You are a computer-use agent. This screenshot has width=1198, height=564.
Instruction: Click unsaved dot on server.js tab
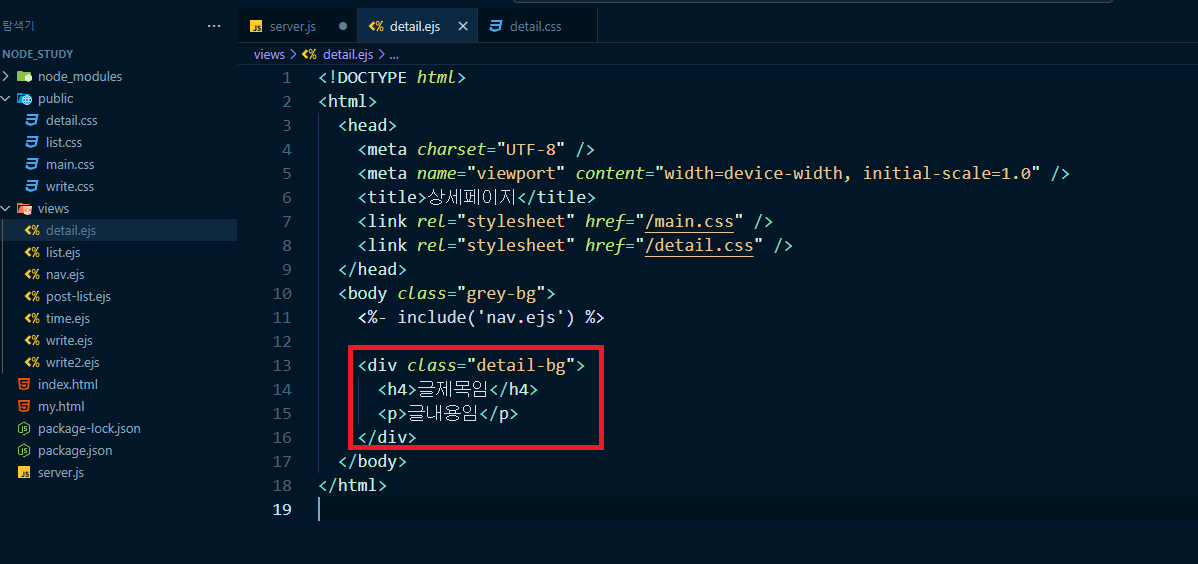pyautogui.click(x=343, y=26)
